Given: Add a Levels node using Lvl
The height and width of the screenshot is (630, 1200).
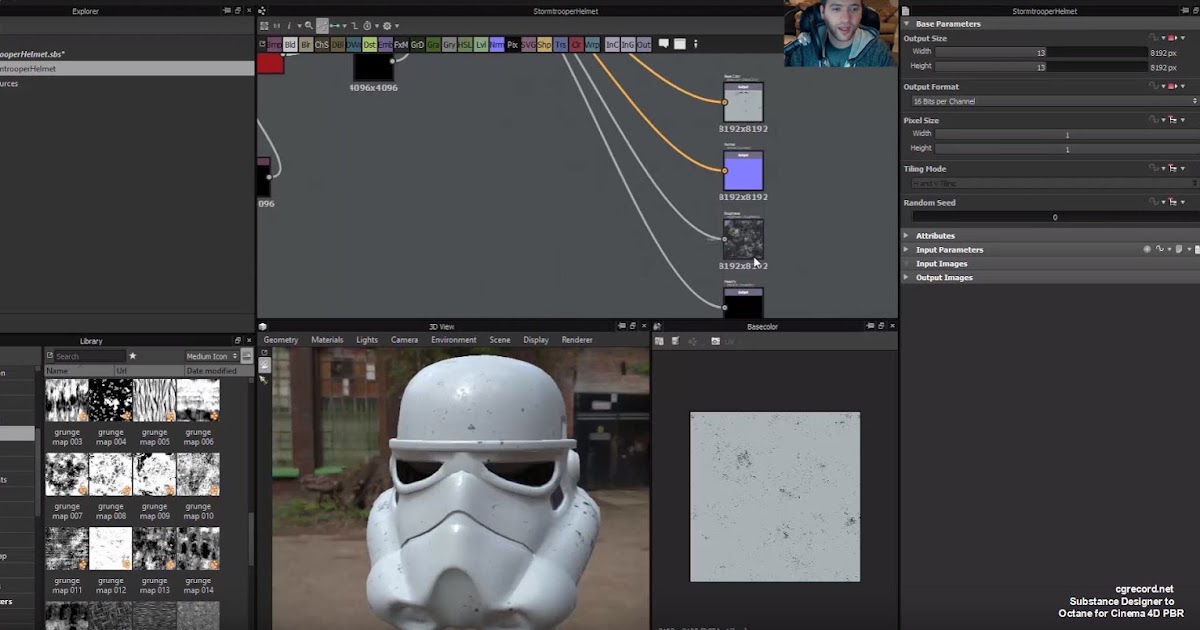Looking at the screenshot, I should coord(481,44).
